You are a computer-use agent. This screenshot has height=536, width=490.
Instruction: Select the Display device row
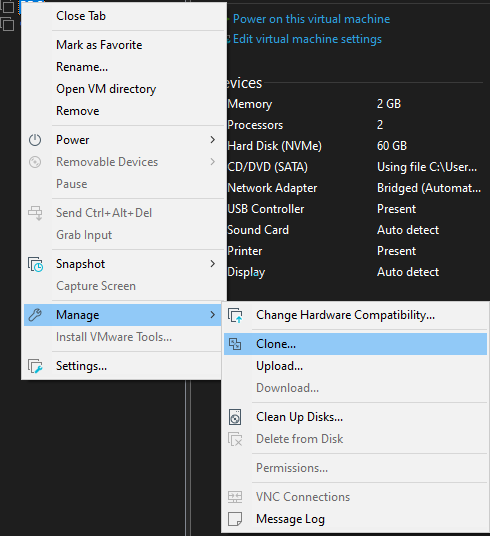click(x=355, y=272)
